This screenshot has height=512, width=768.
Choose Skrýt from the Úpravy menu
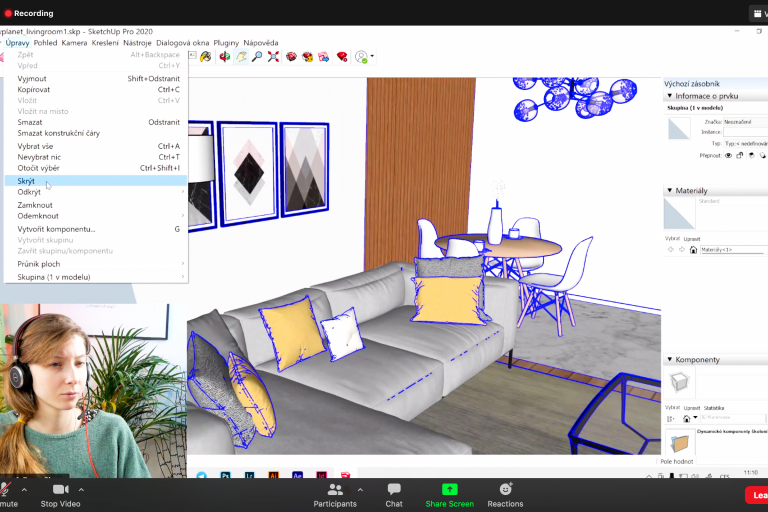click(27, 181)
